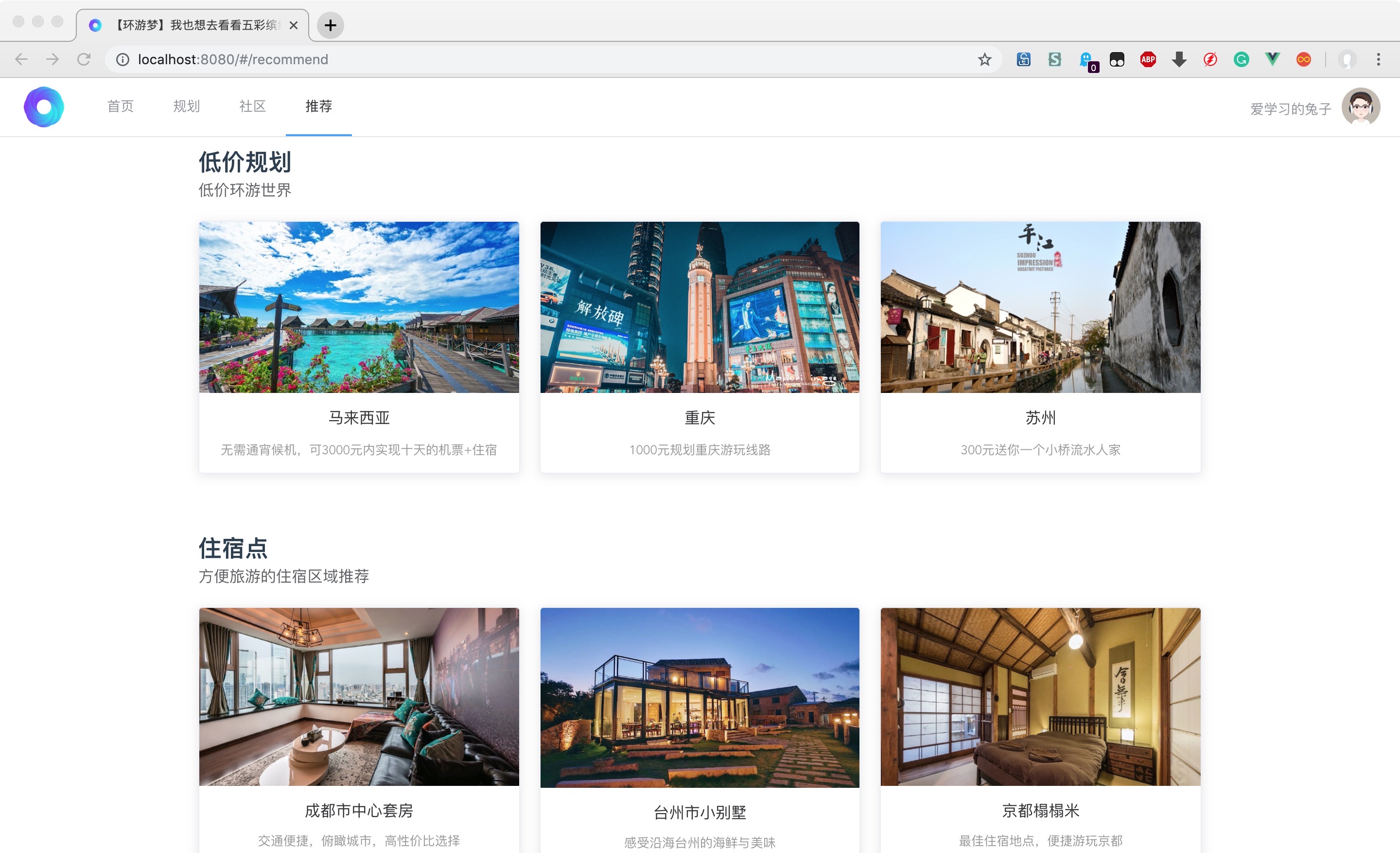The width and height of the screenshot is (1400, 853).
Task: Open the Vue devtools extension
Action: click(1272, 59)
